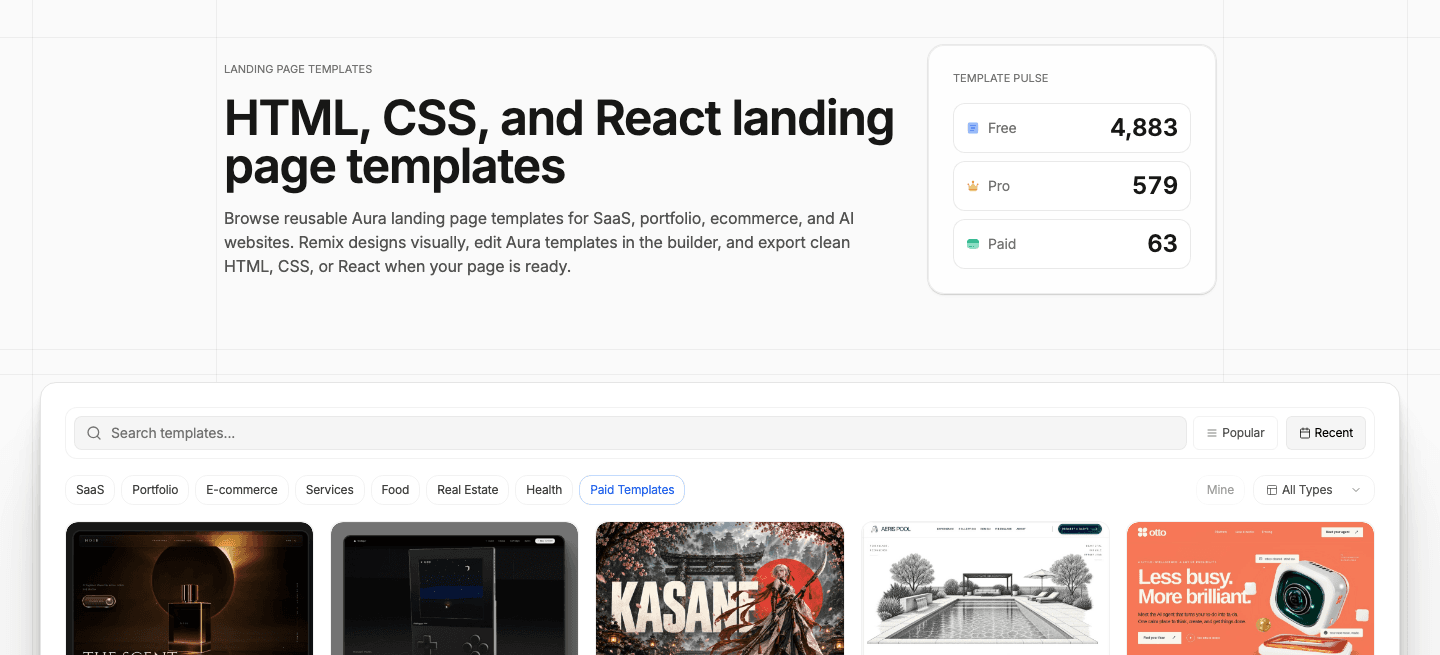Sort templates by Popular
Screen dimensions: 1440x655
tap(1235, 433)
